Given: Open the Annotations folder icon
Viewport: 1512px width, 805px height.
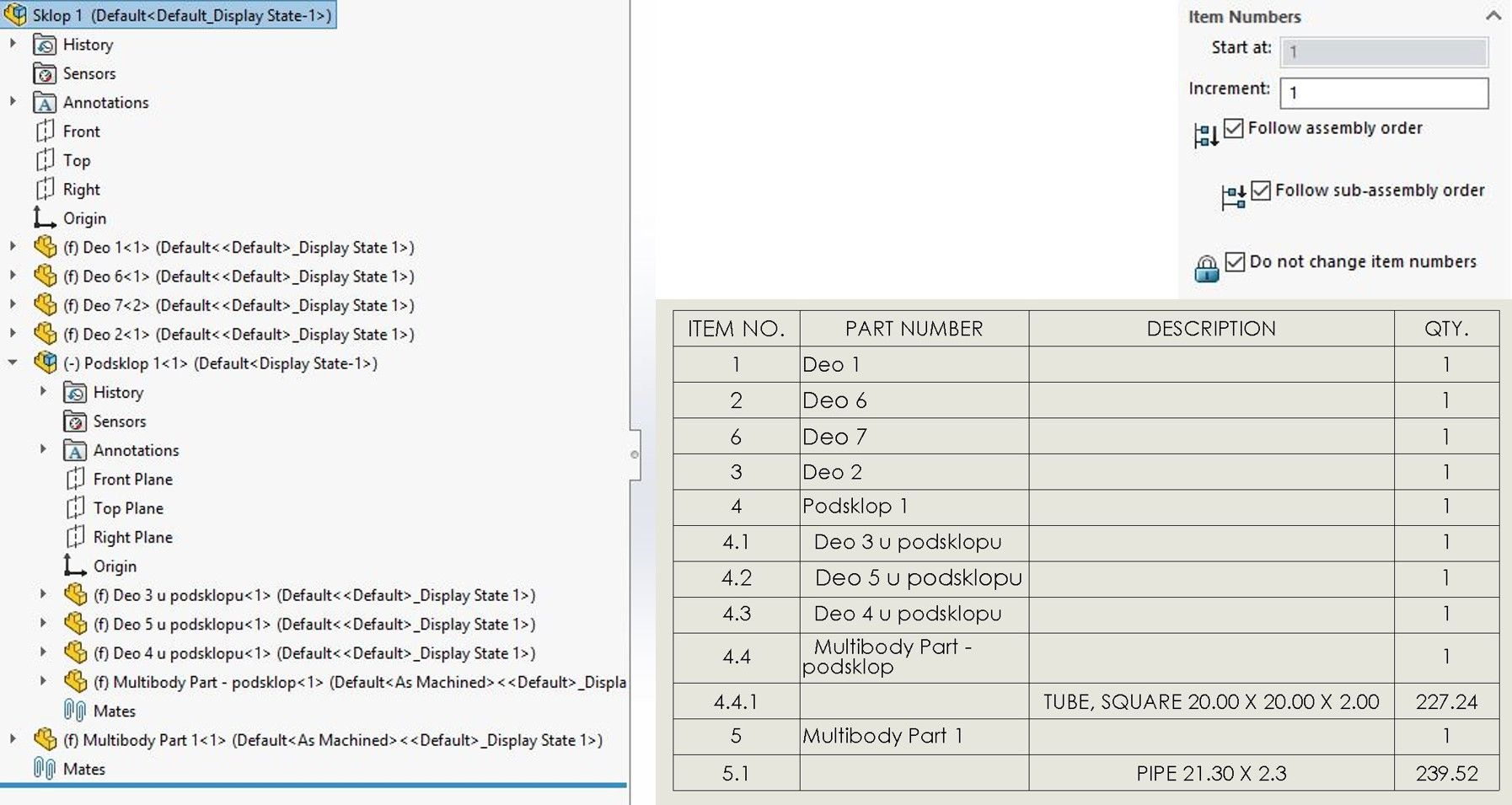Looking at the screenshot, I should click(x=44, y=102).
